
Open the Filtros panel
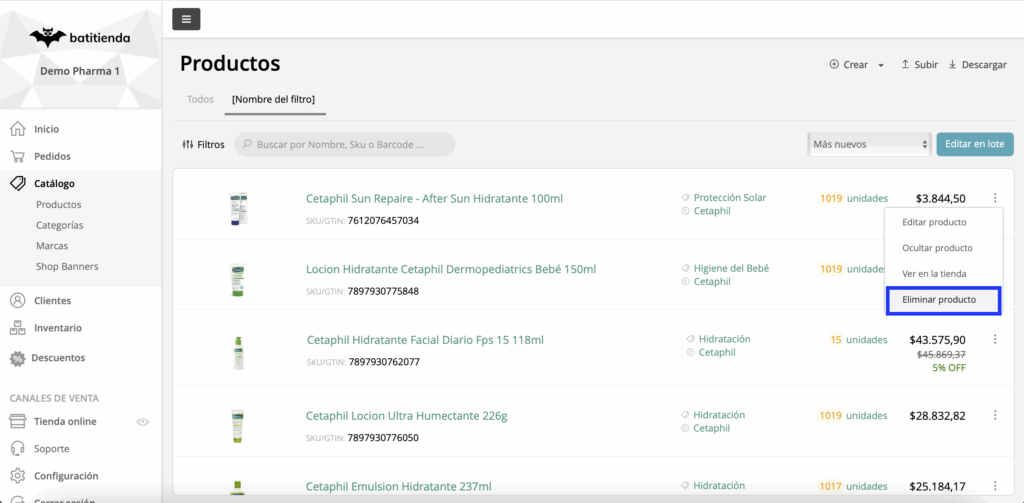point(204,144)
